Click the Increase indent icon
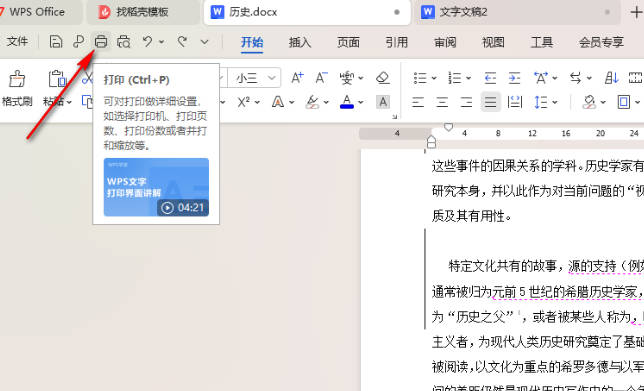This screenshot has height=391, width=644. click(x=514, y=78)
